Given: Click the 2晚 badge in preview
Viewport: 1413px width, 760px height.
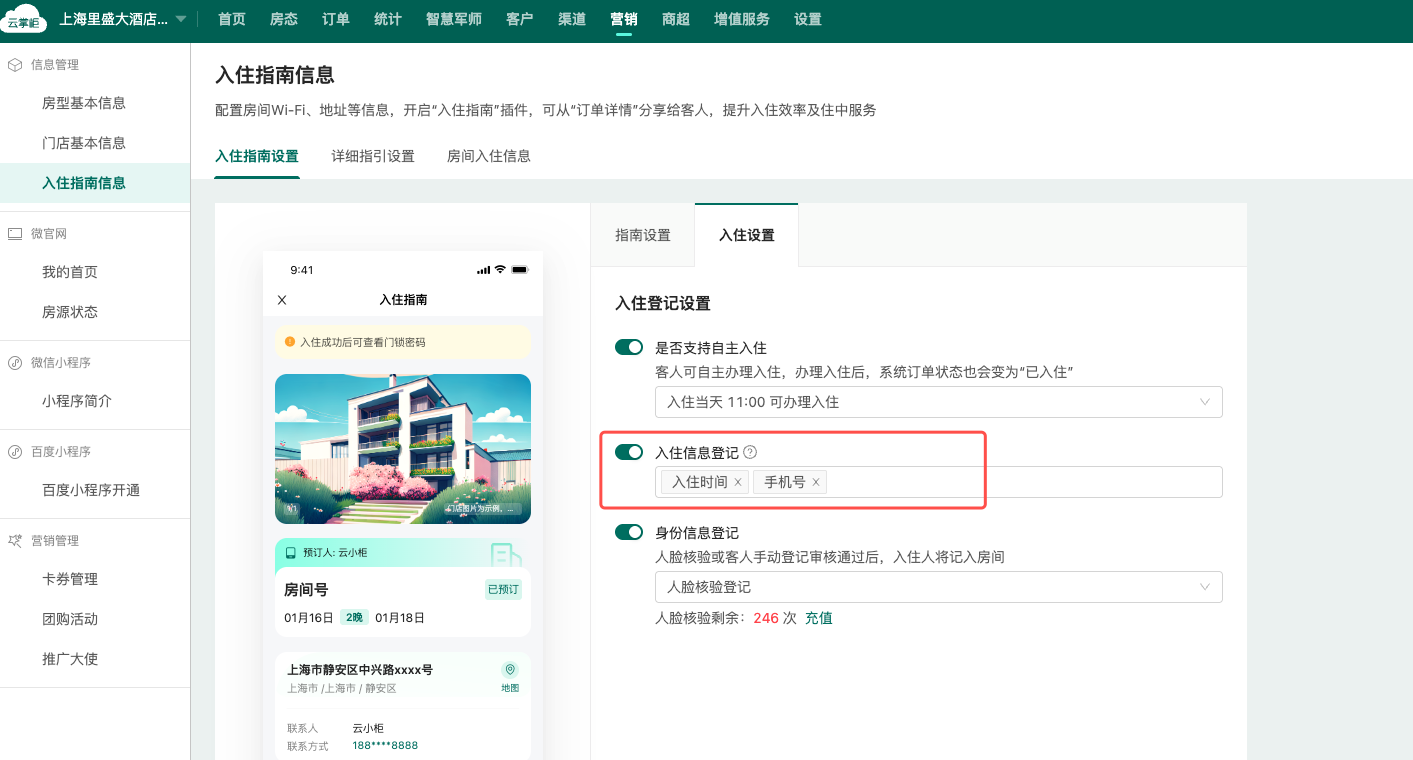Looking at the screenshot, I should point(354,617).
